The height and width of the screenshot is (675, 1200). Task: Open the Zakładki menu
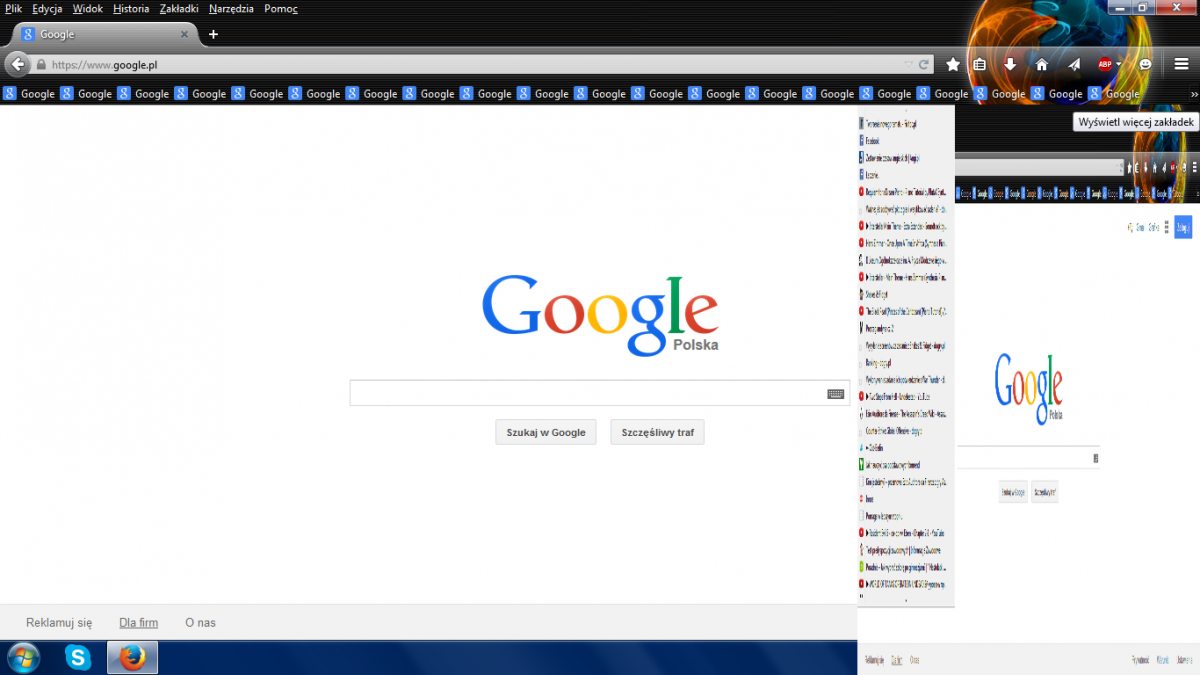179,8
